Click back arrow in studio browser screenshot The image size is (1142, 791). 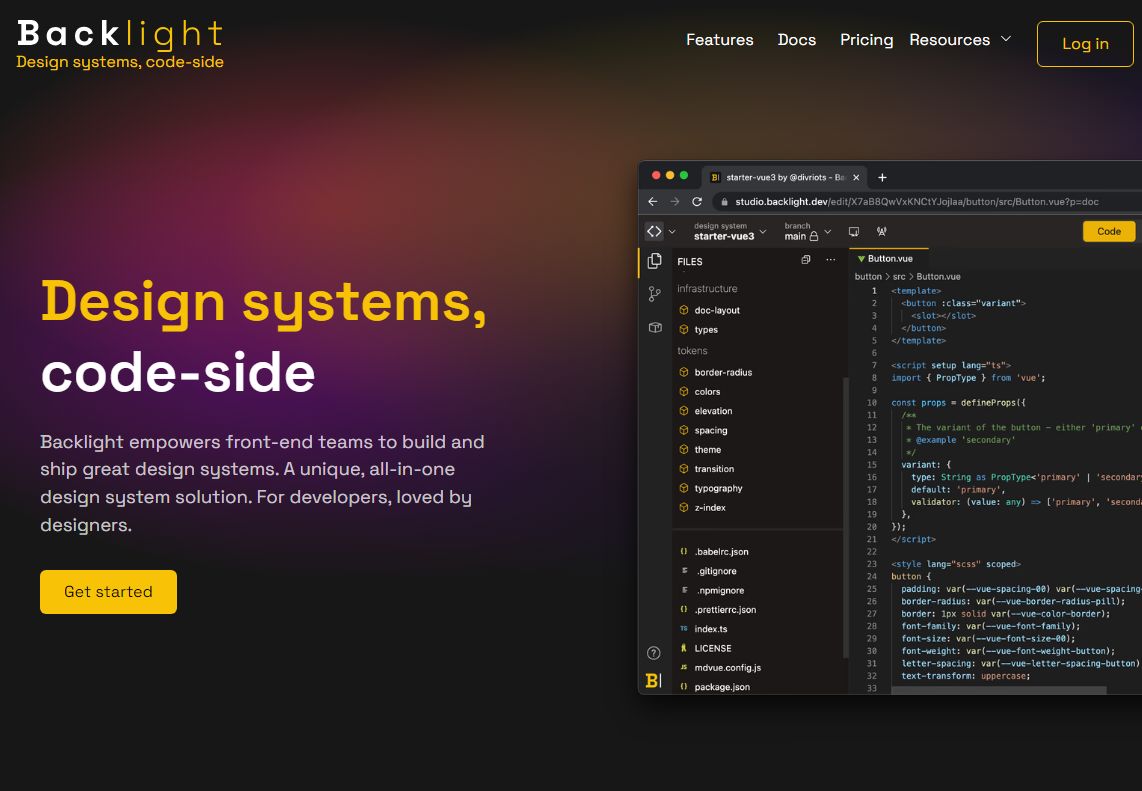[653, 202]
